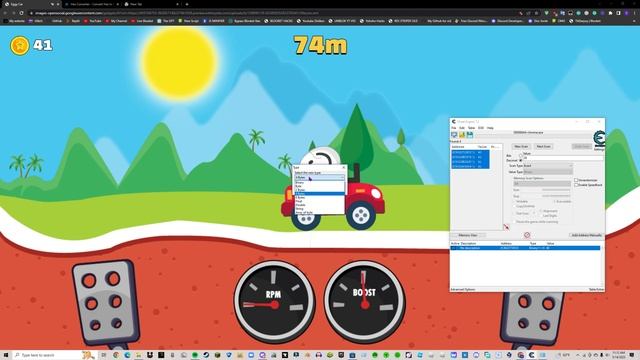Select the No description address table entry

tap(525, 248)
